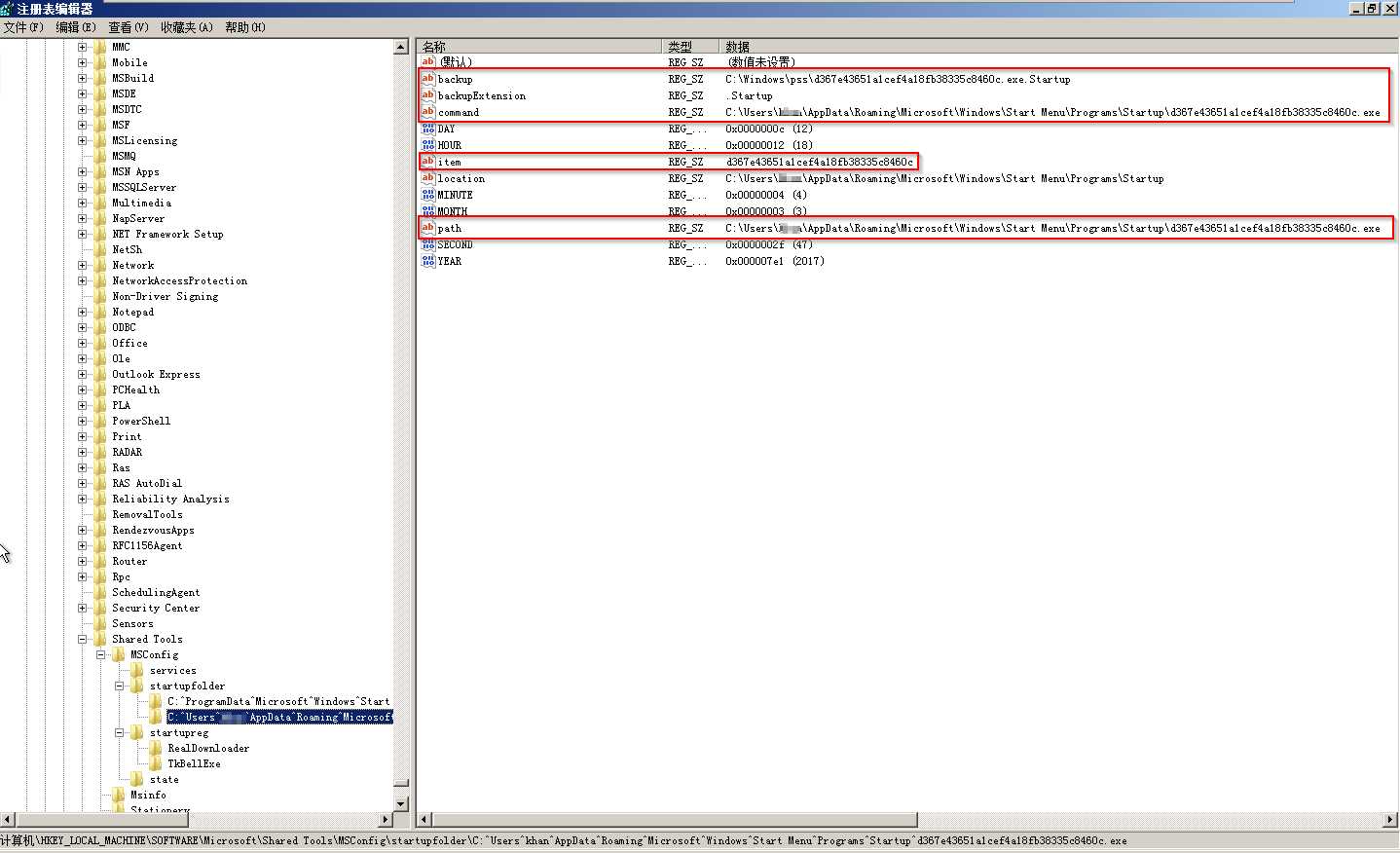Open the 编辑(E) menu
Viewport: 1400px width, 853px height.
(x=76, y=27)
